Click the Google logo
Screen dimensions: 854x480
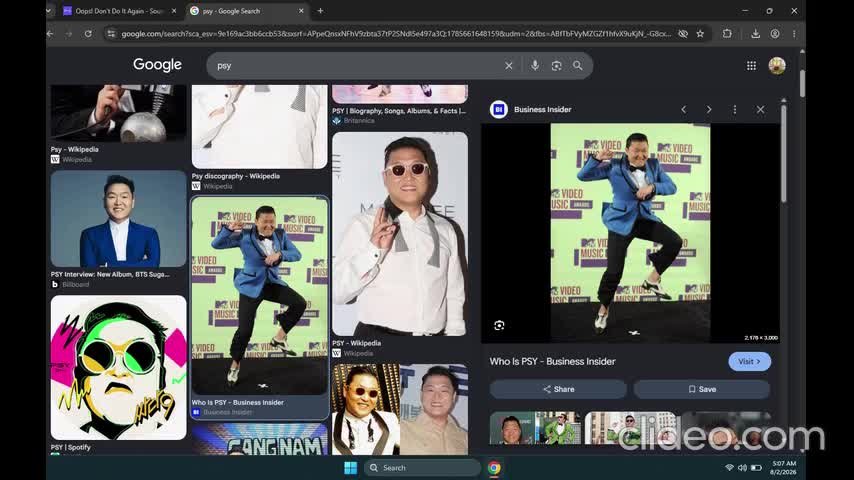click(157, 65)
